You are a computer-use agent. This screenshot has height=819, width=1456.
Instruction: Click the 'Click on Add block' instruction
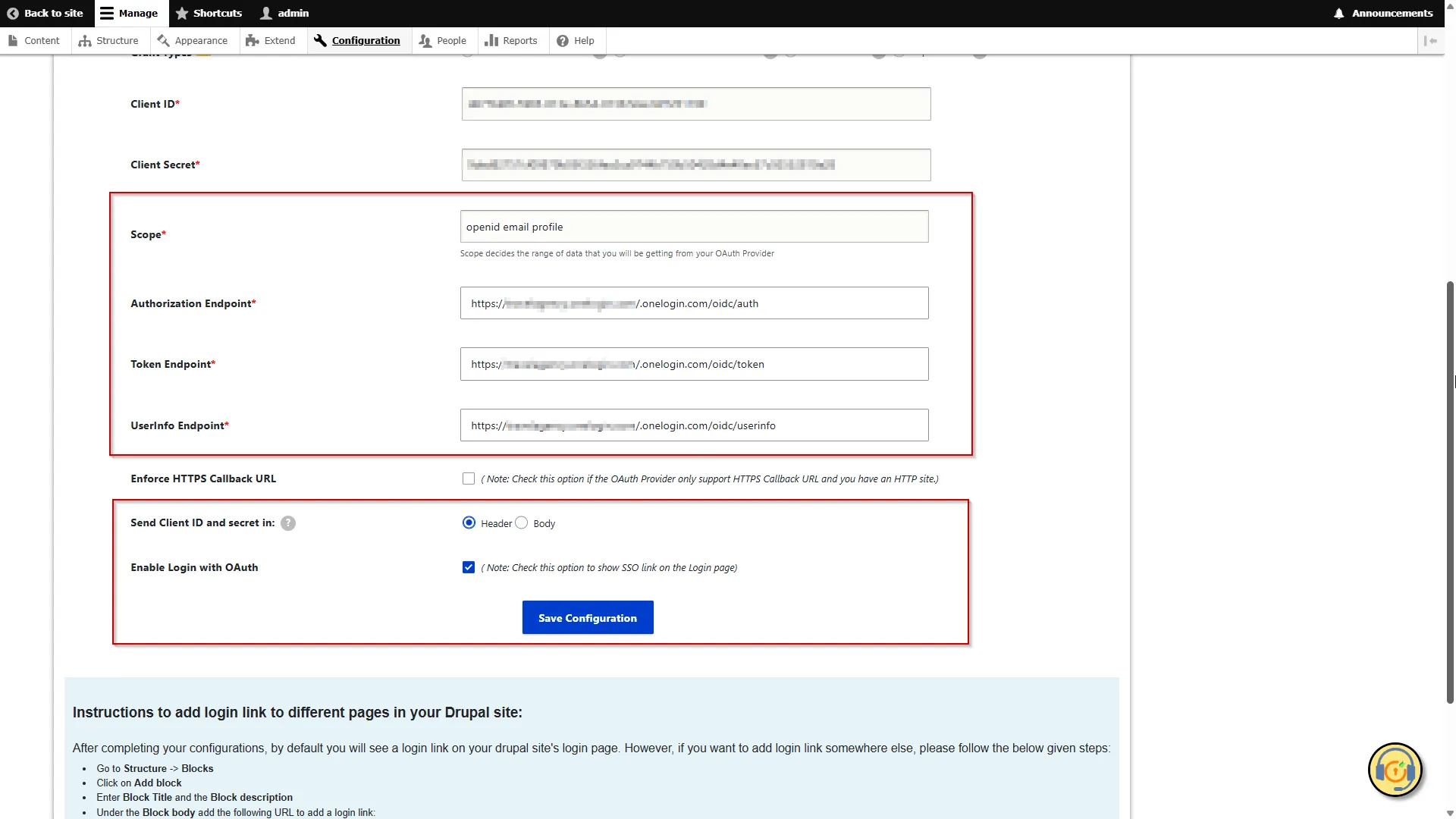click(x=139, y=783)
